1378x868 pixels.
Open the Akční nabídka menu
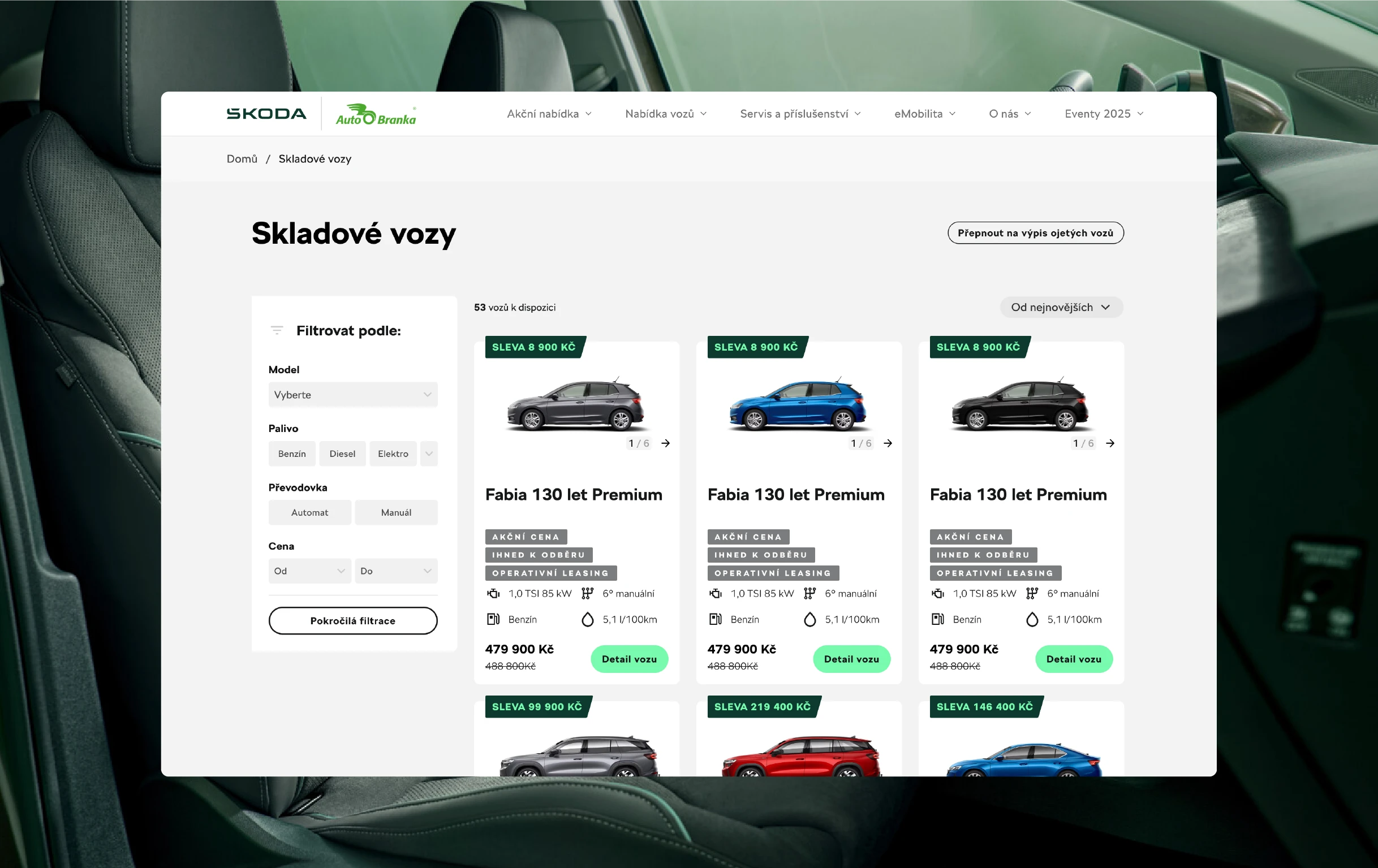point(549,114)
